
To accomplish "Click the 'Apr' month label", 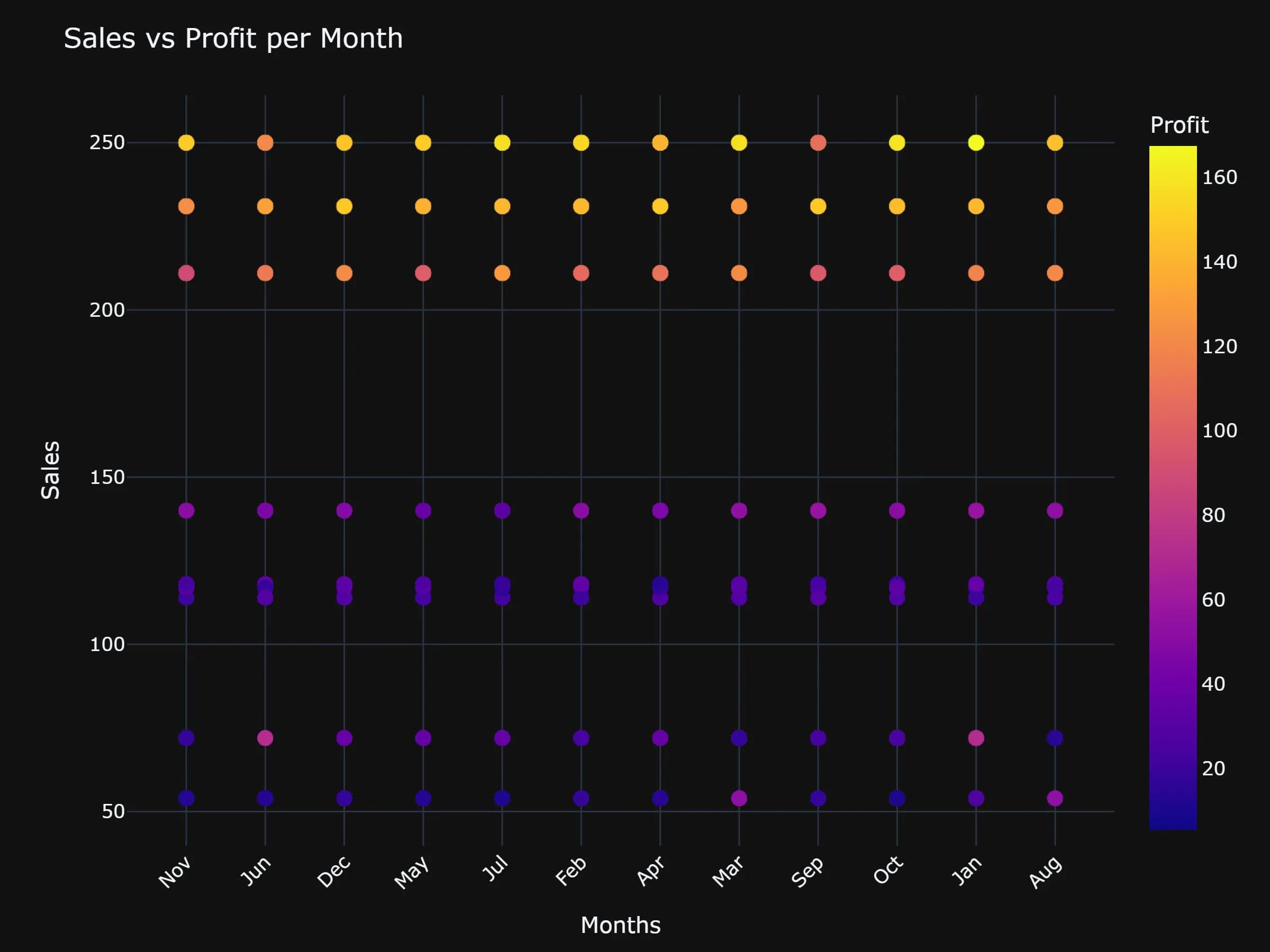I will tap(650, 871).
